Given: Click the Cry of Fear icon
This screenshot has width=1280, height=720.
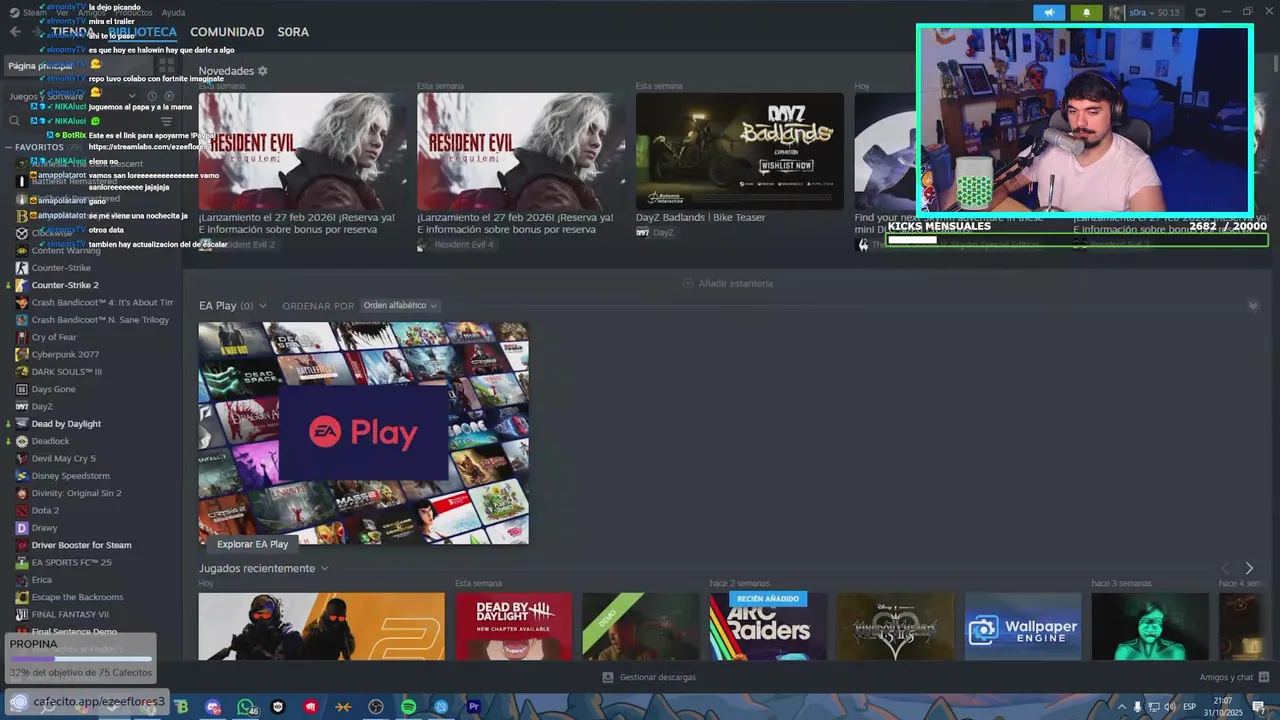Looking at the screenshot, I should pos(22,337).
